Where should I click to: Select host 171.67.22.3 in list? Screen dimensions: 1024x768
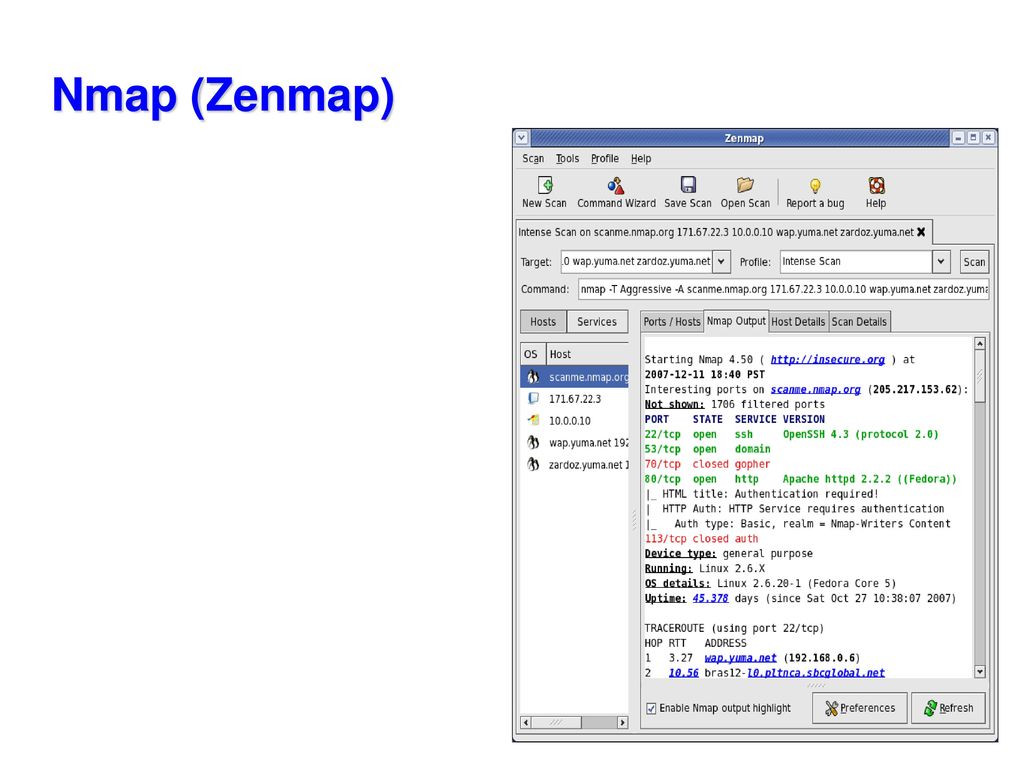coord(574,398)
